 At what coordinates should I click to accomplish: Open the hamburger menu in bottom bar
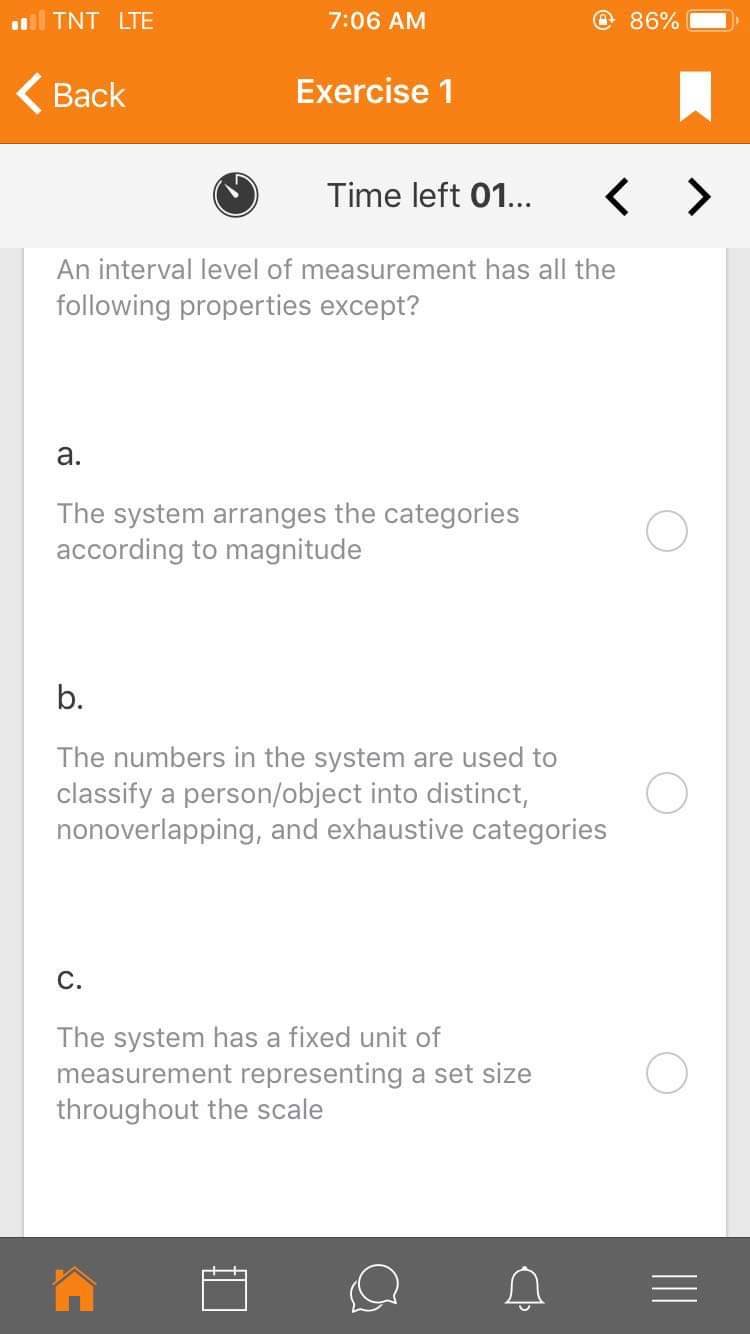674,1289
